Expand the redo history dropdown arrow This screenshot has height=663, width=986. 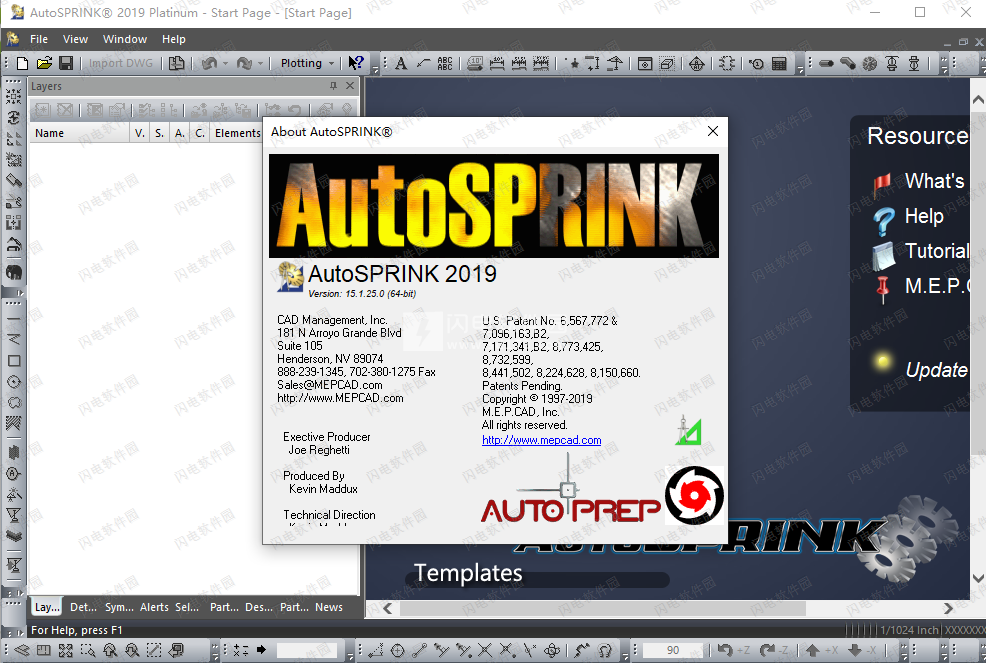click(x=260, y=64)
